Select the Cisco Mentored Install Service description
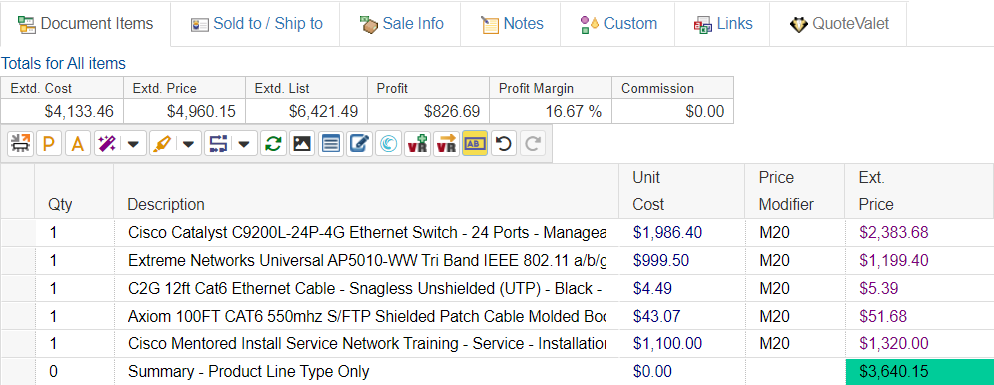 click(367, 344)
